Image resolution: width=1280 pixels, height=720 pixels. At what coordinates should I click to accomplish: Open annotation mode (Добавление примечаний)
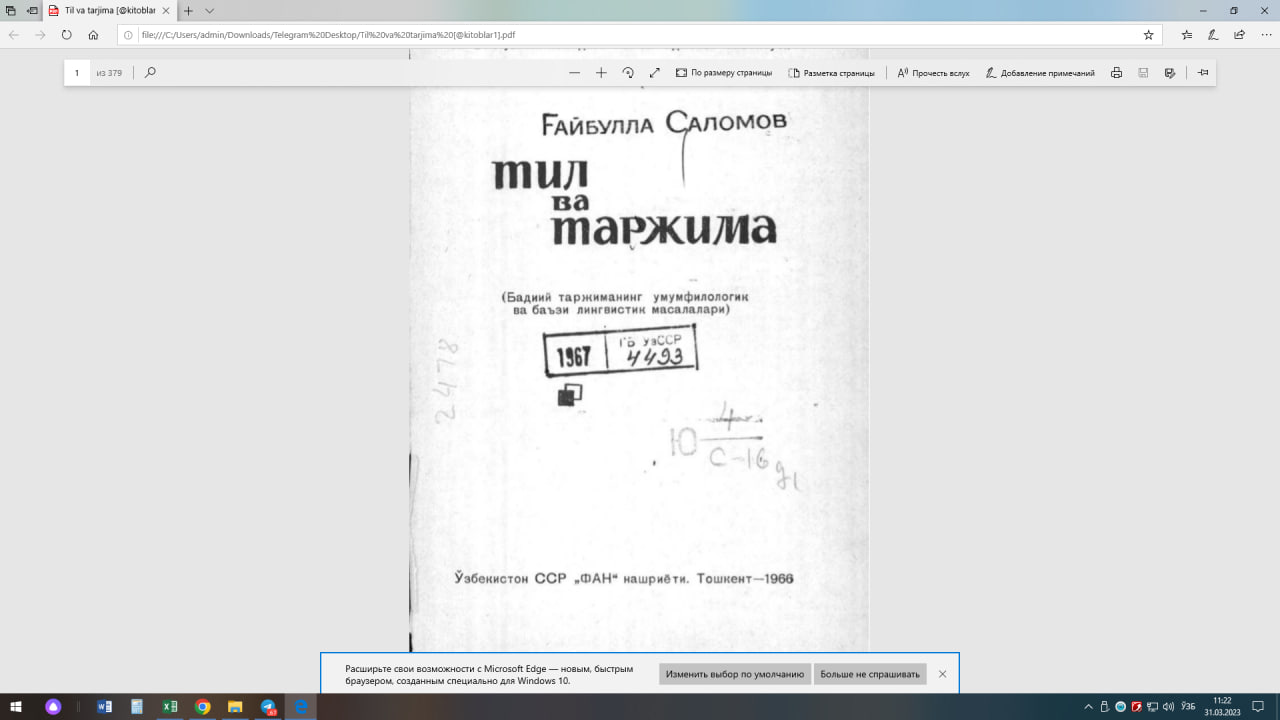pyautogui.click(x=1040, y=72)
